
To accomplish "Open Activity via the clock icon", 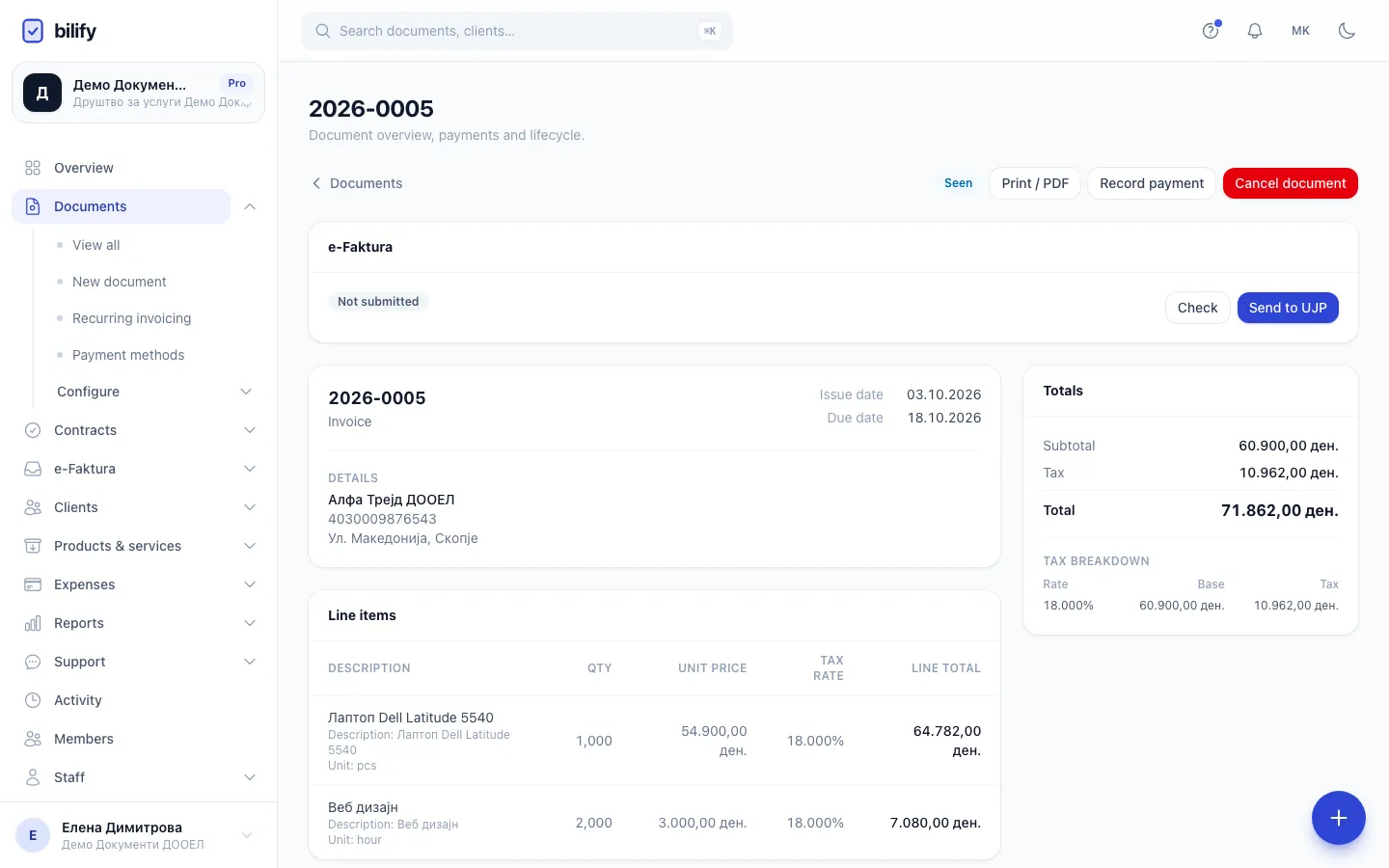I will [x=33, y=700].
